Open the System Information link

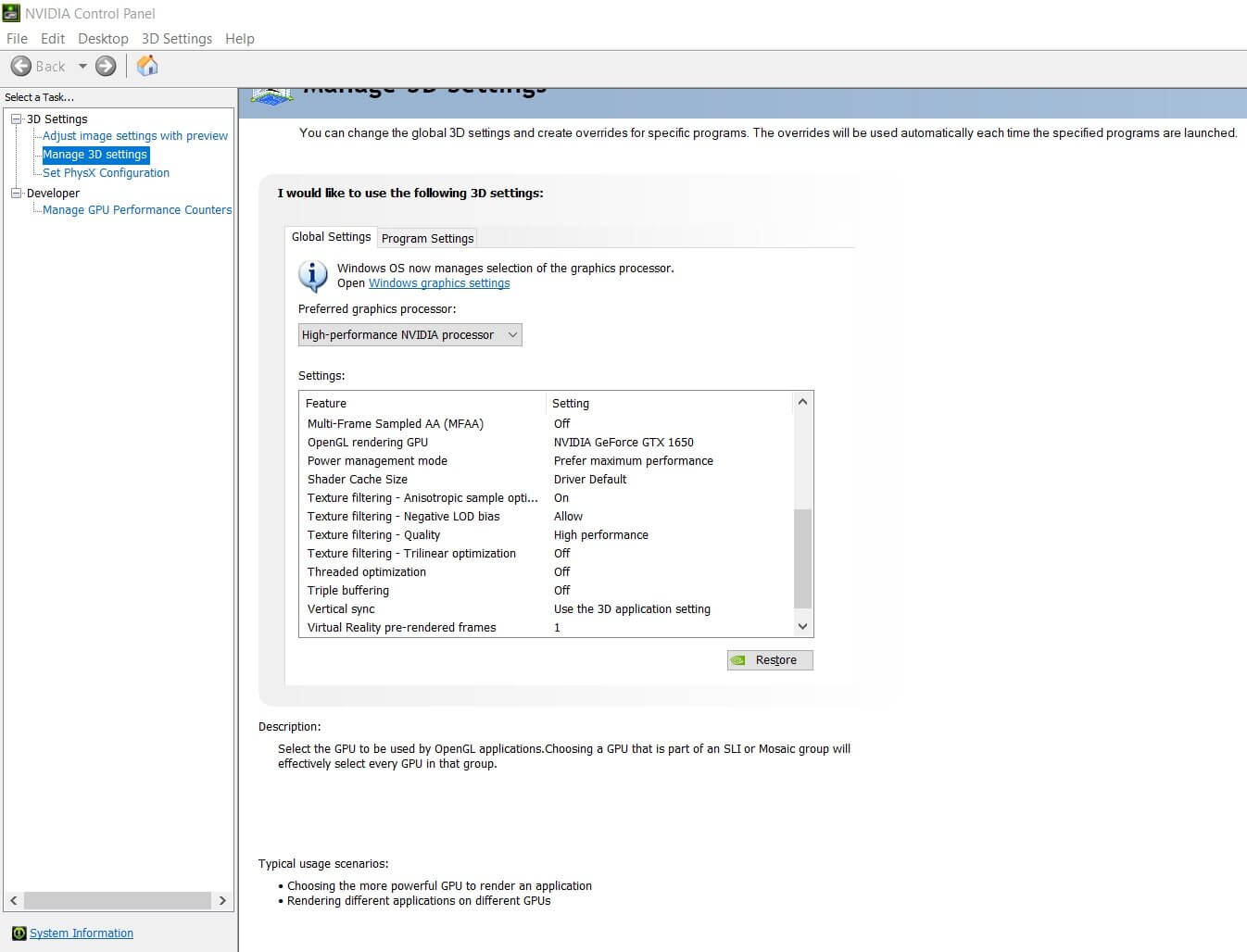(x=82, y=933)
